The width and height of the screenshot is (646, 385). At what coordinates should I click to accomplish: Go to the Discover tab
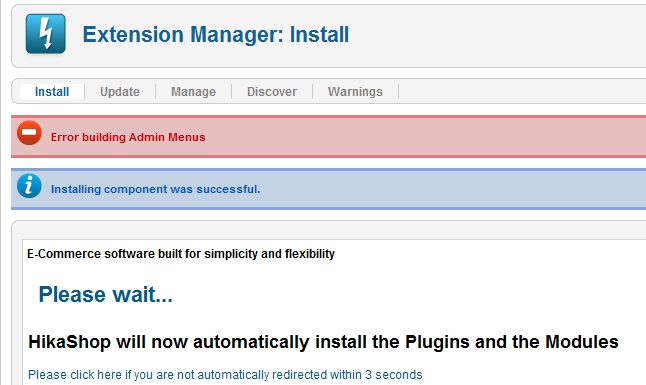click(x=272, y=92)
